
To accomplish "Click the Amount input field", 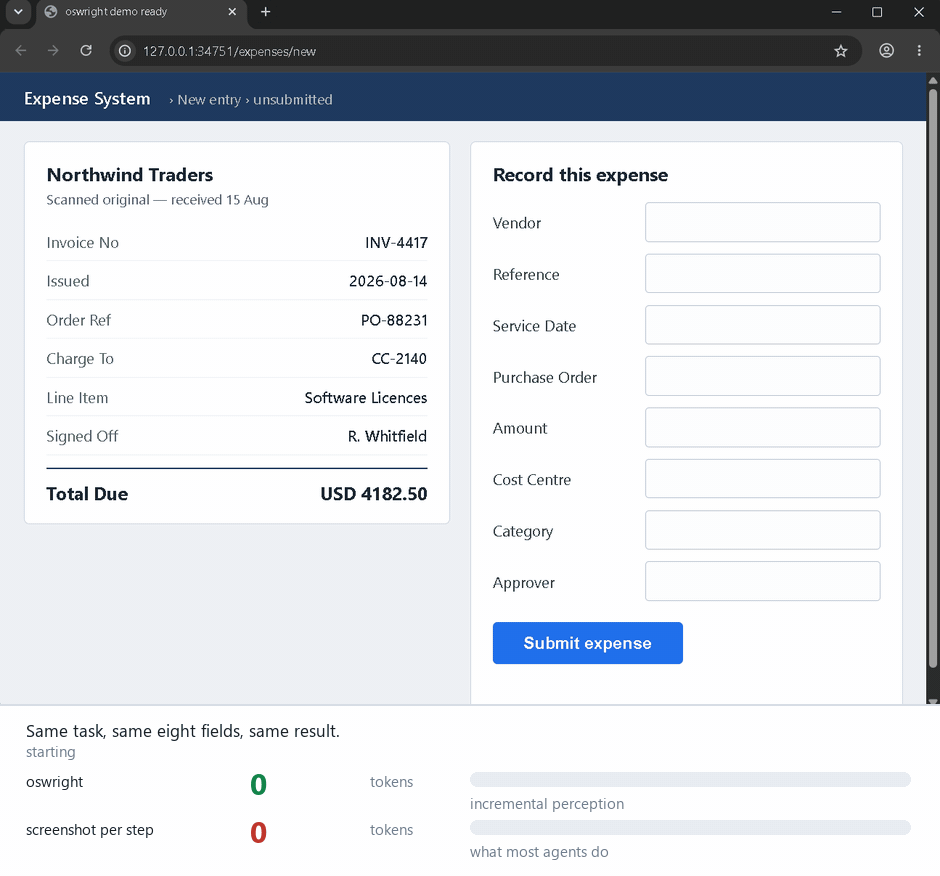I will [763, 428].
